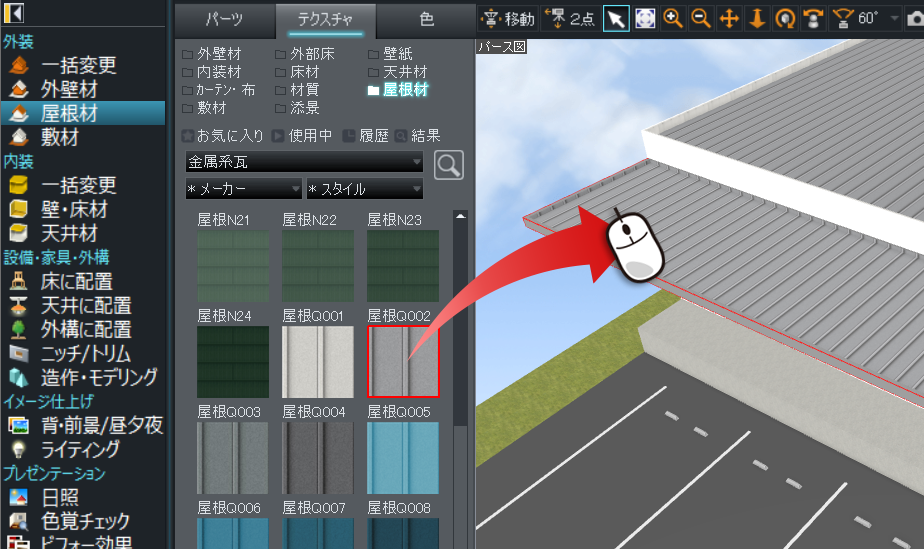Select the 外部床 texture folder

point(305,54)
